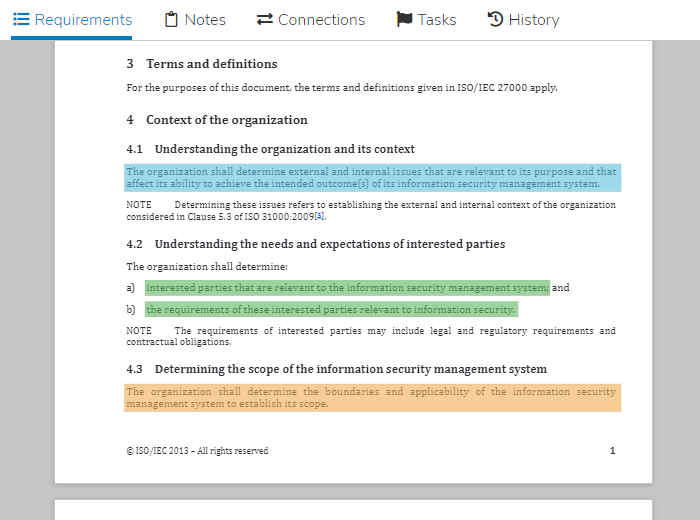The image size is (700, 520).
Task: Select the orange highlighted scope requirement
Action: [372, 398]
